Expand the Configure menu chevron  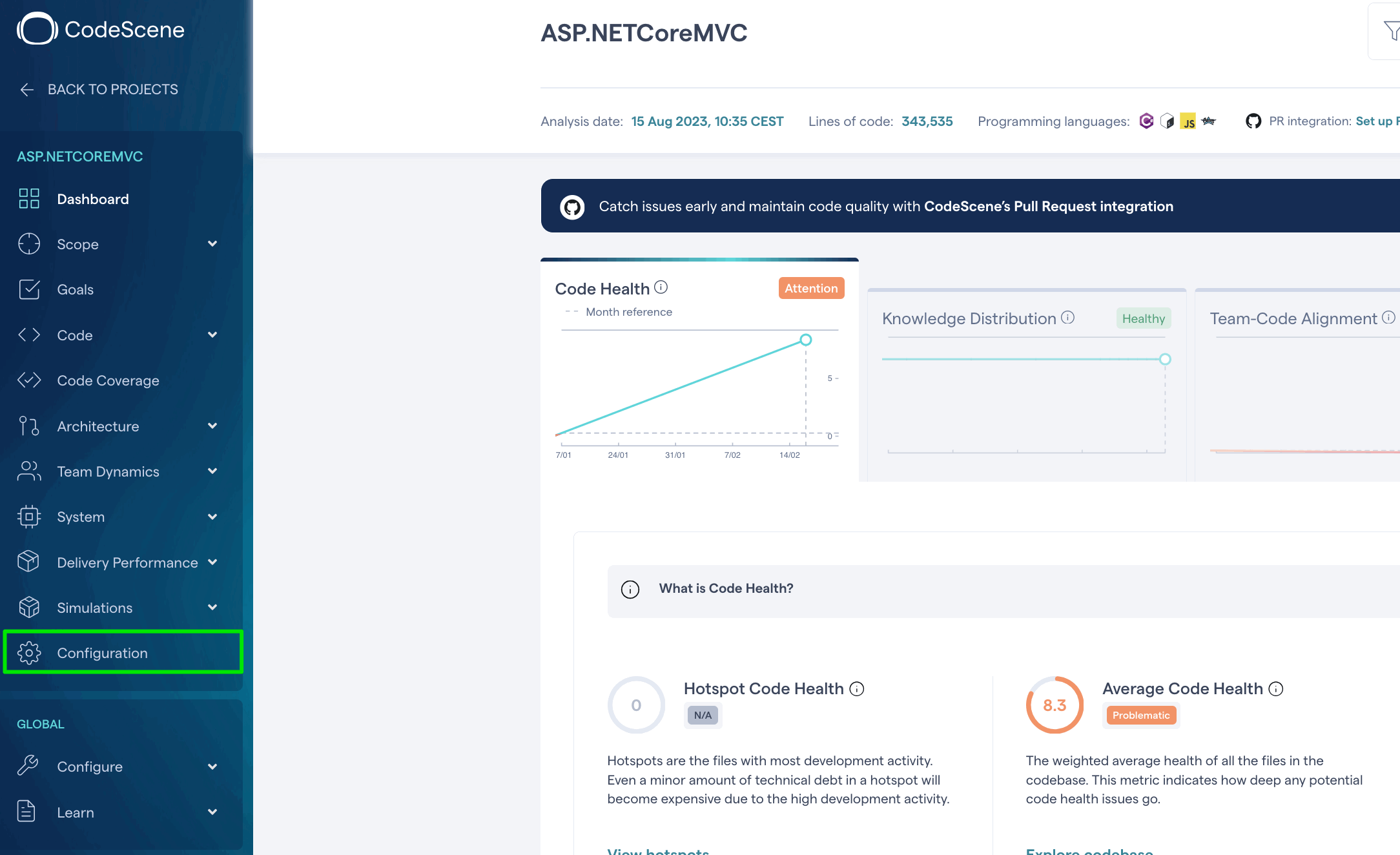click(212, 767)
